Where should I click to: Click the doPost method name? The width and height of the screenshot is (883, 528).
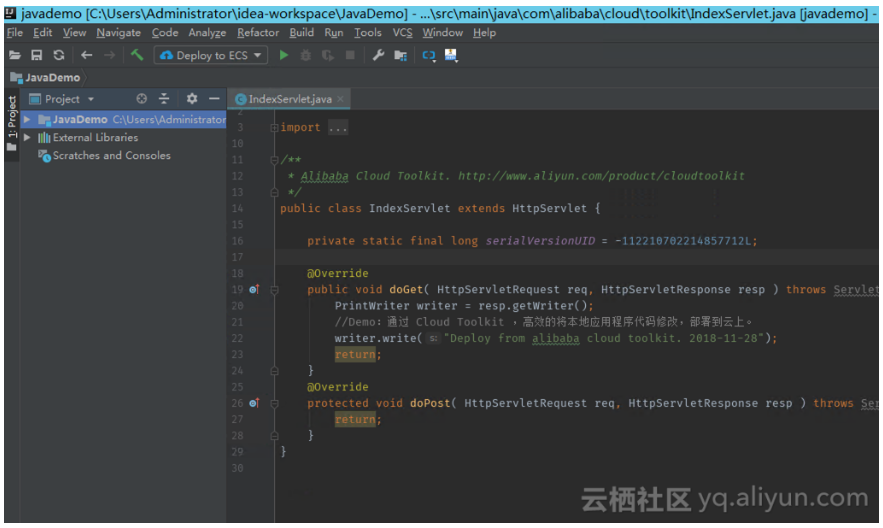coord(430,403)
